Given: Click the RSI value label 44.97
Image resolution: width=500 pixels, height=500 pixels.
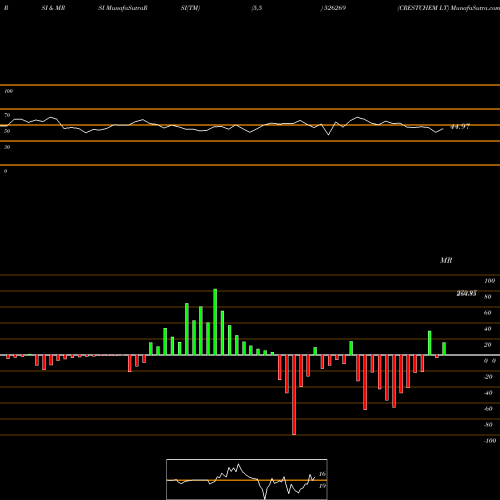Looking at the screenshot, I should (x=460, y=127).
